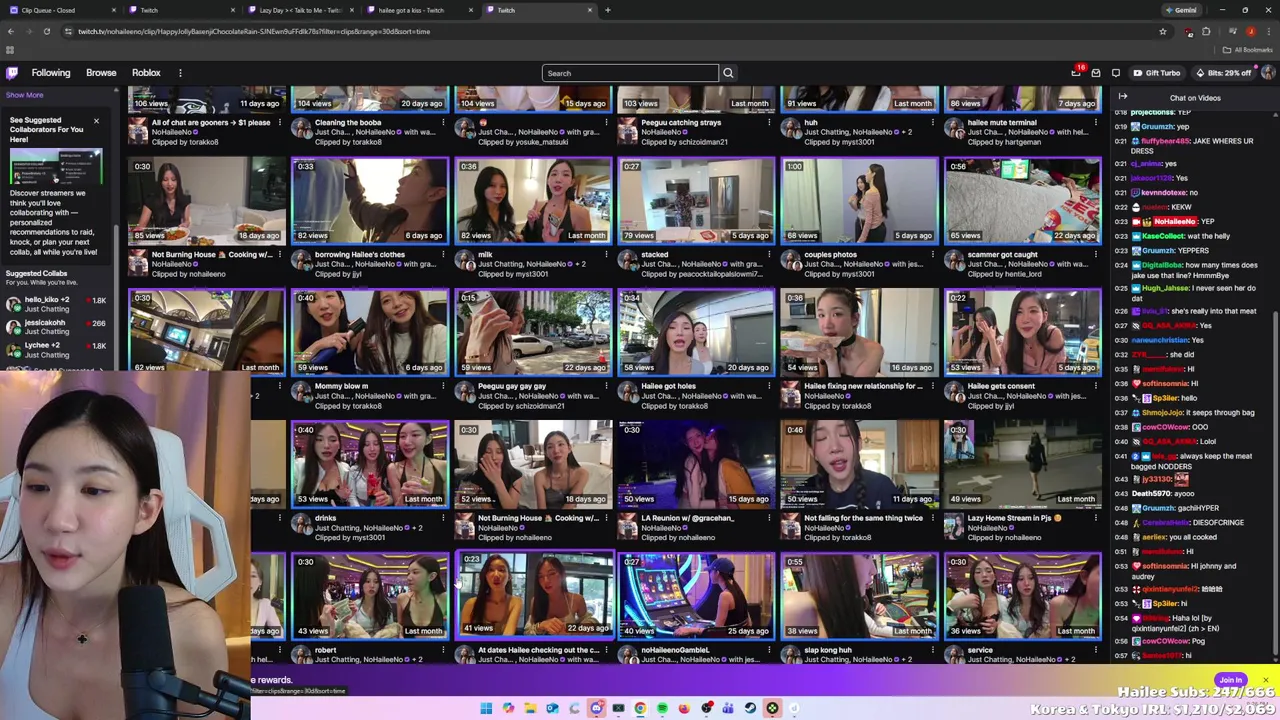Open Microsoft Teams from taskbar
The height and width of the screenshot is (720, 1280).
728,709
